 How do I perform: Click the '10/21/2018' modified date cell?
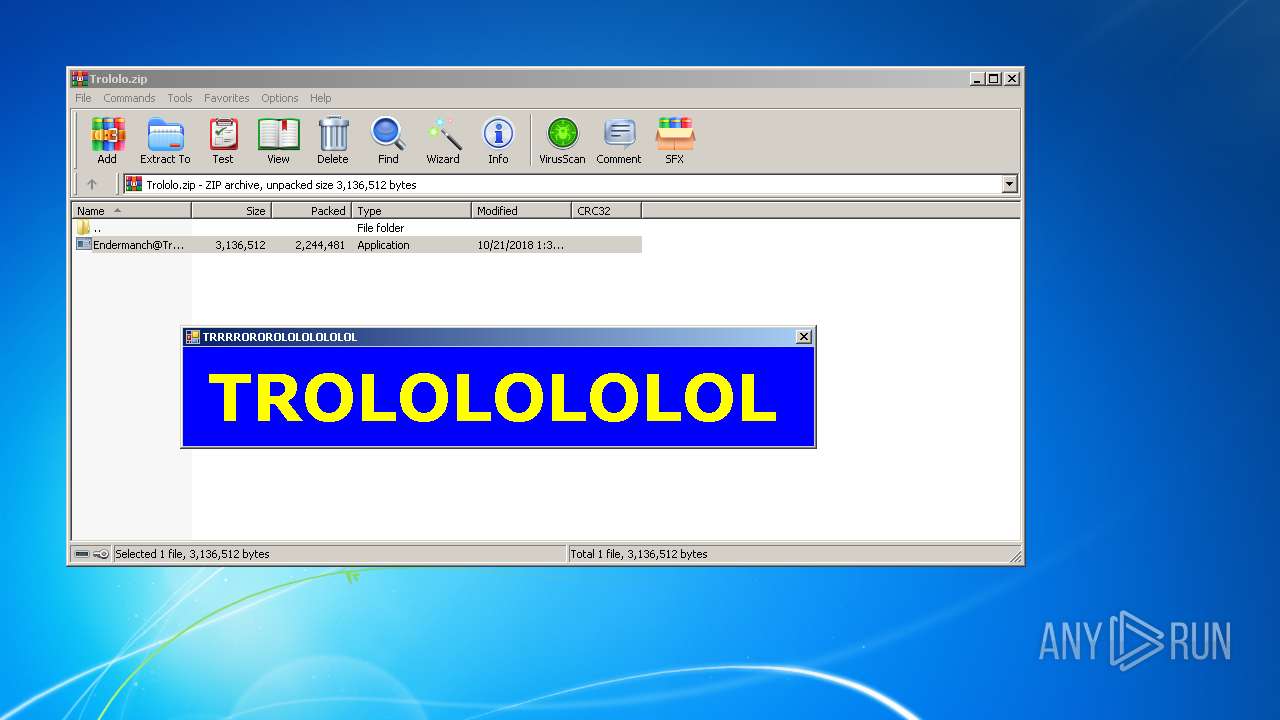pos(520,245)
